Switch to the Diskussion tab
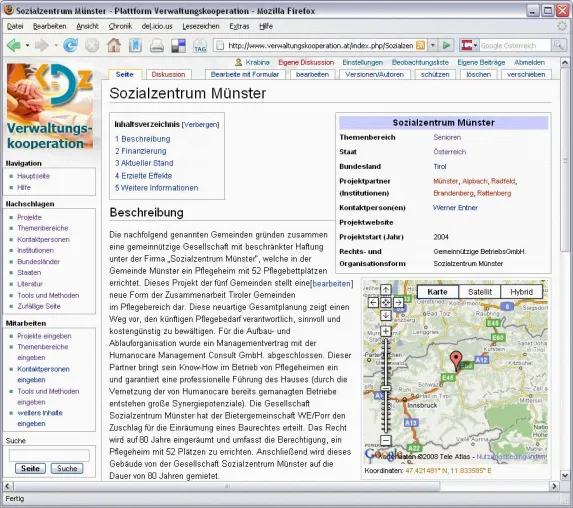Image resolution: width=573 pixels, height=508 pixels. 168,75
